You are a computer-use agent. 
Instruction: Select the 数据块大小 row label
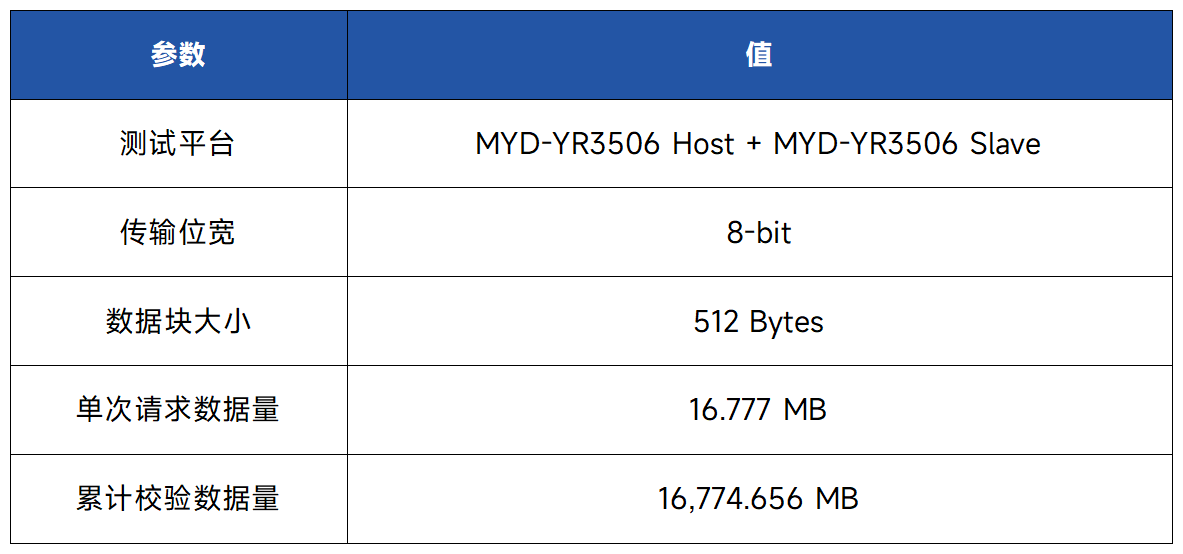coord(178,322)
